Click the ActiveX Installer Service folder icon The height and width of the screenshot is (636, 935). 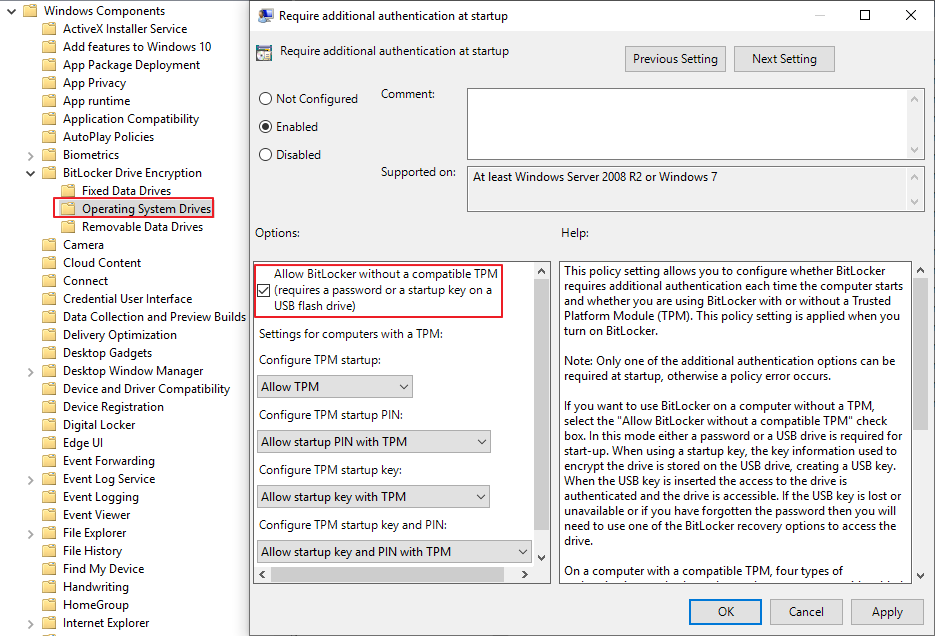point(49,29)
